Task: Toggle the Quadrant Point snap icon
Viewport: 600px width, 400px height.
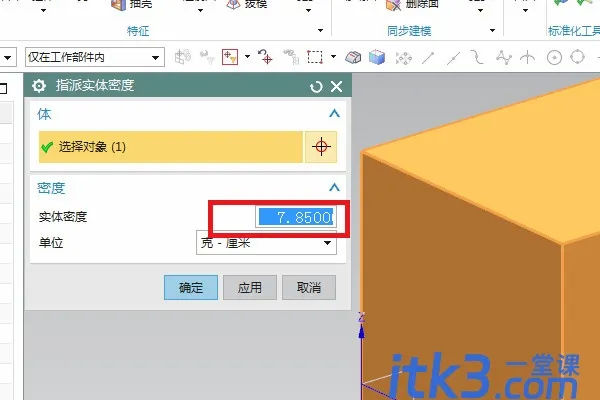Action: click(577, 57)
